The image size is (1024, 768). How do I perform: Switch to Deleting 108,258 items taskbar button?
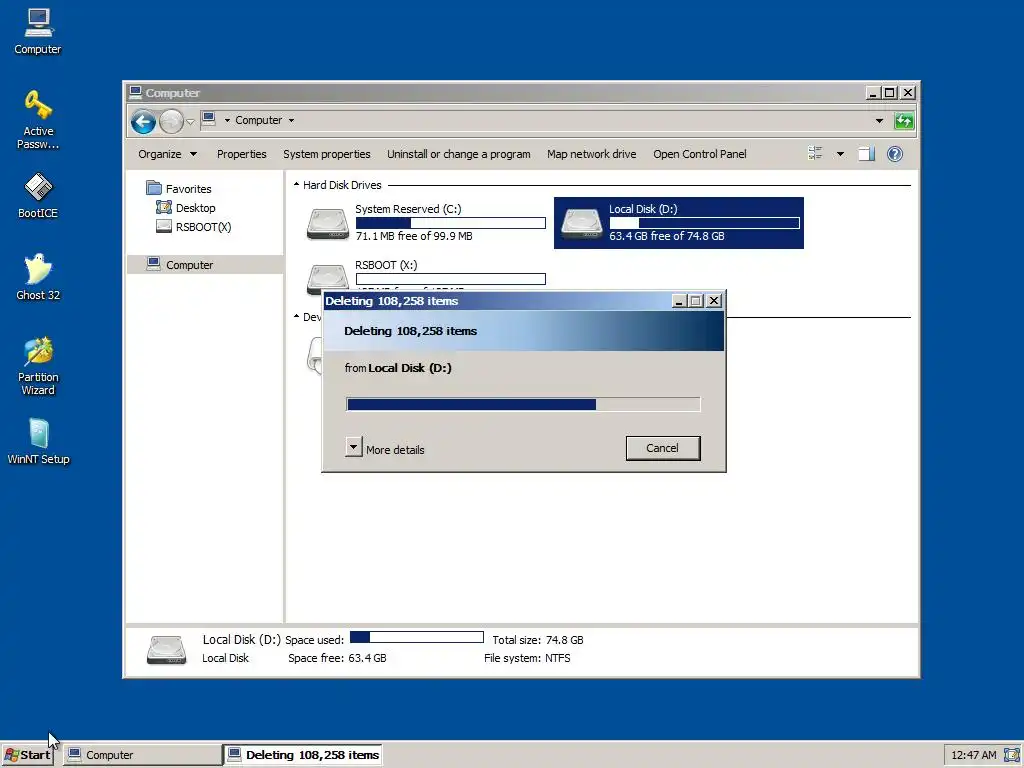click(x=304, y=755)
